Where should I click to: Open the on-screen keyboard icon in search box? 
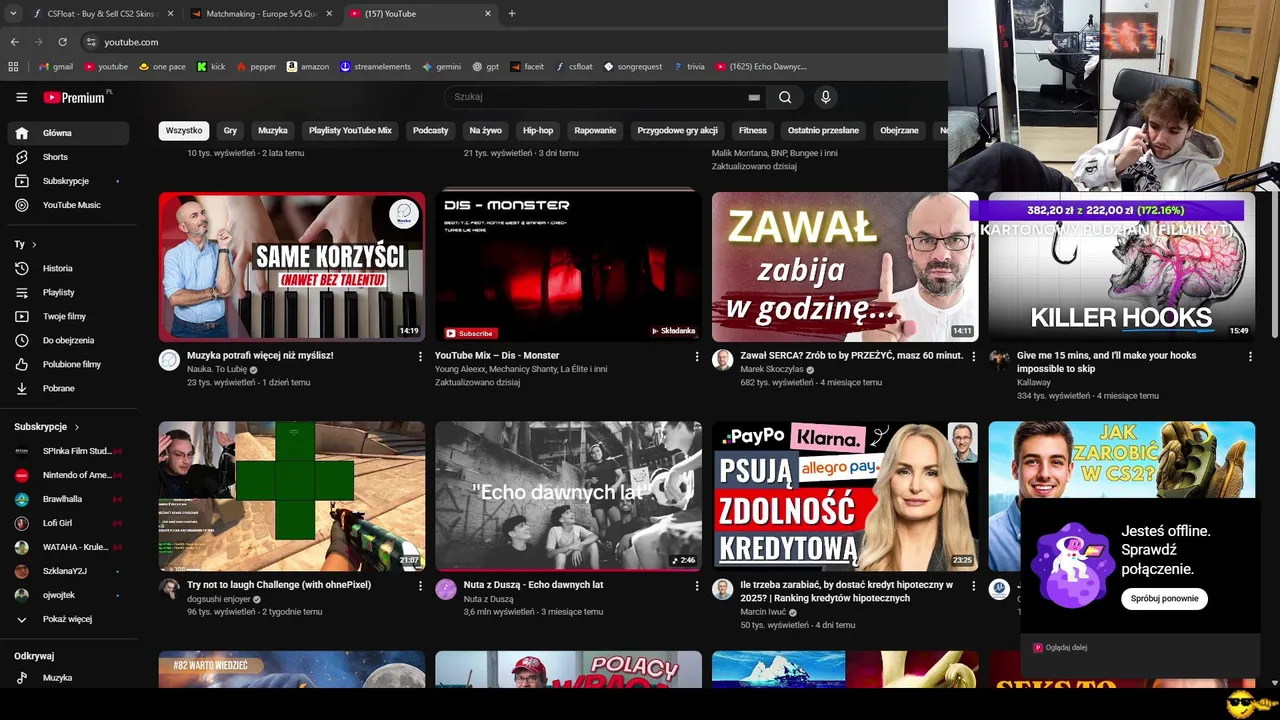(x=754, y=97)
